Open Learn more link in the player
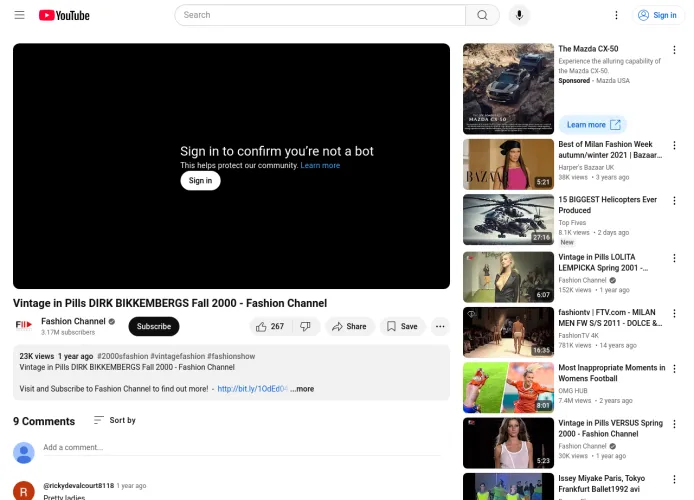Viewport: 694px width, 500px height. point(320,165)
